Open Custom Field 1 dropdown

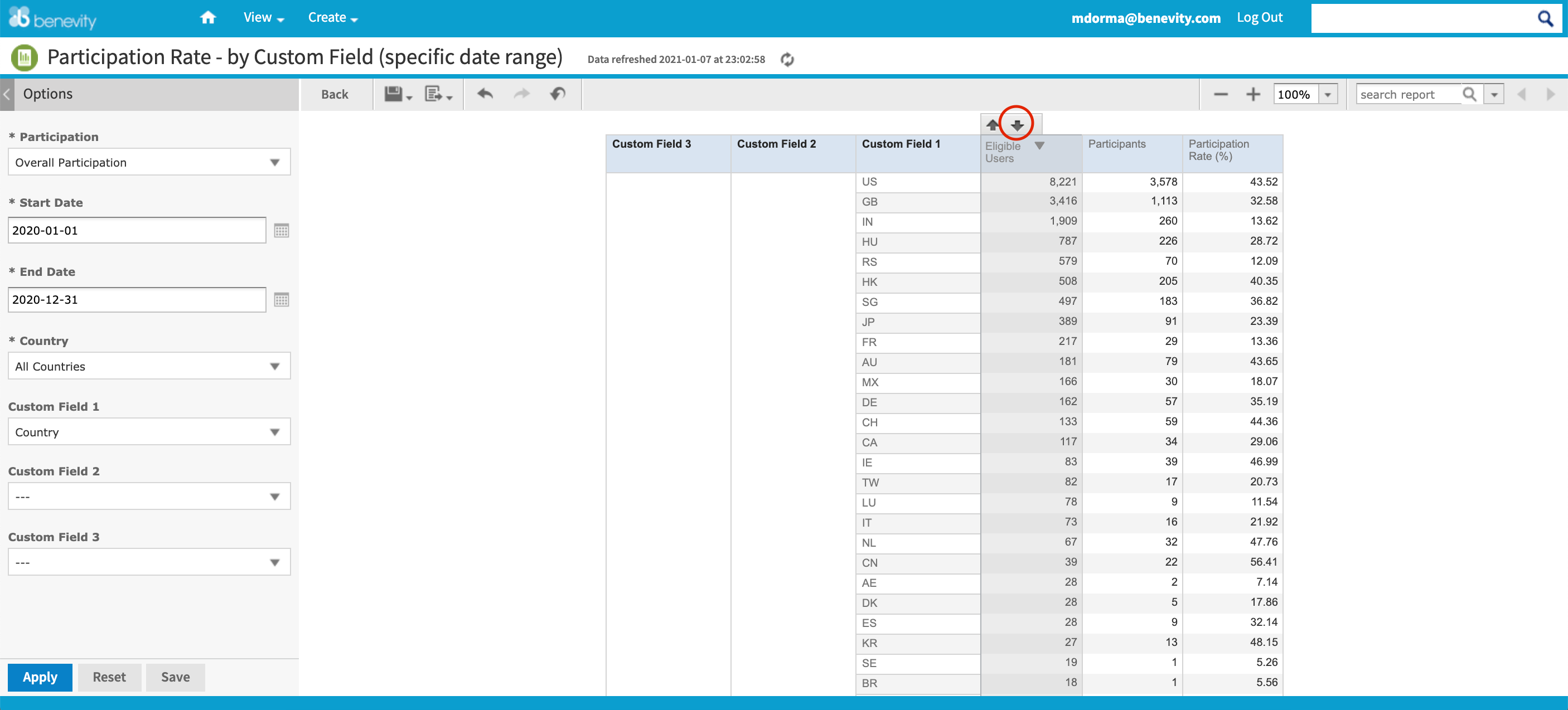pyautogui.click(x=149, y=432)
